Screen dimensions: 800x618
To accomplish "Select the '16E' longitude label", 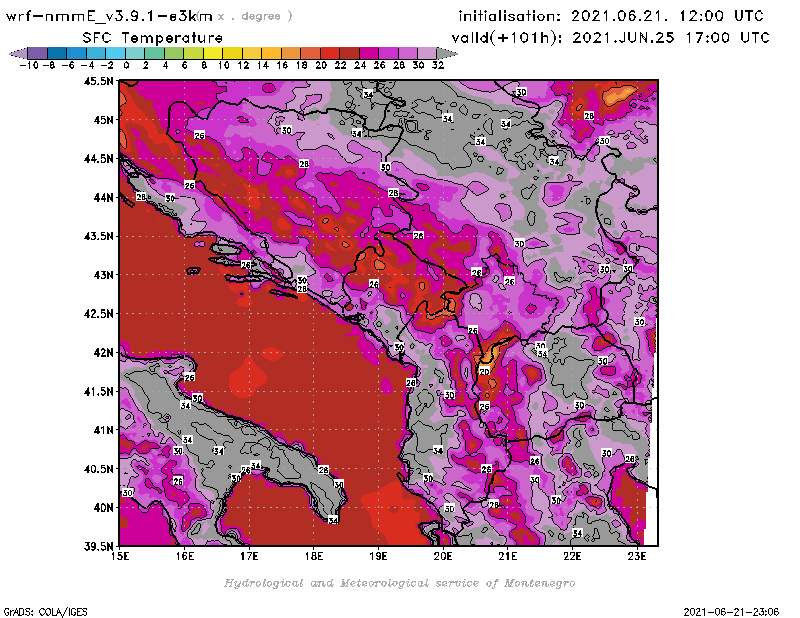I will point(185,556).
